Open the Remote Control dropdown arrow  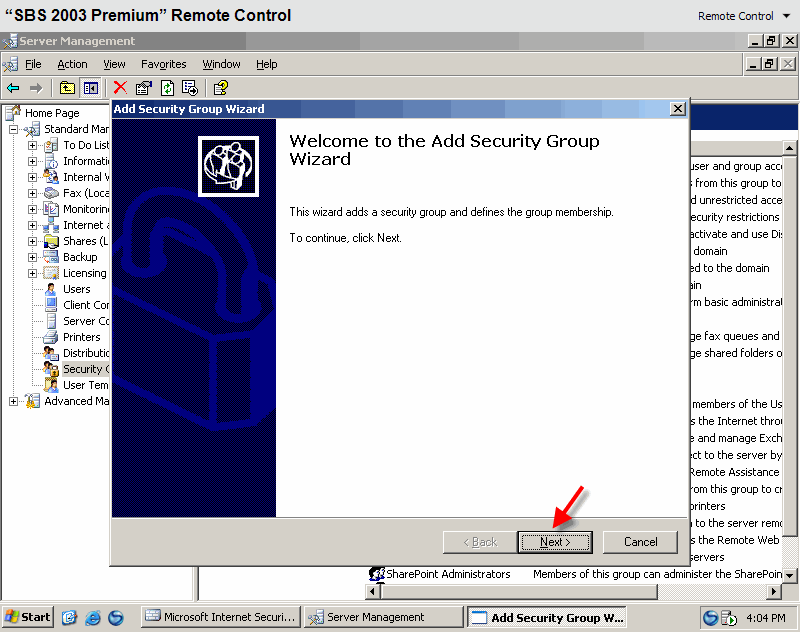pyautogui.click(x=786, y=16)
